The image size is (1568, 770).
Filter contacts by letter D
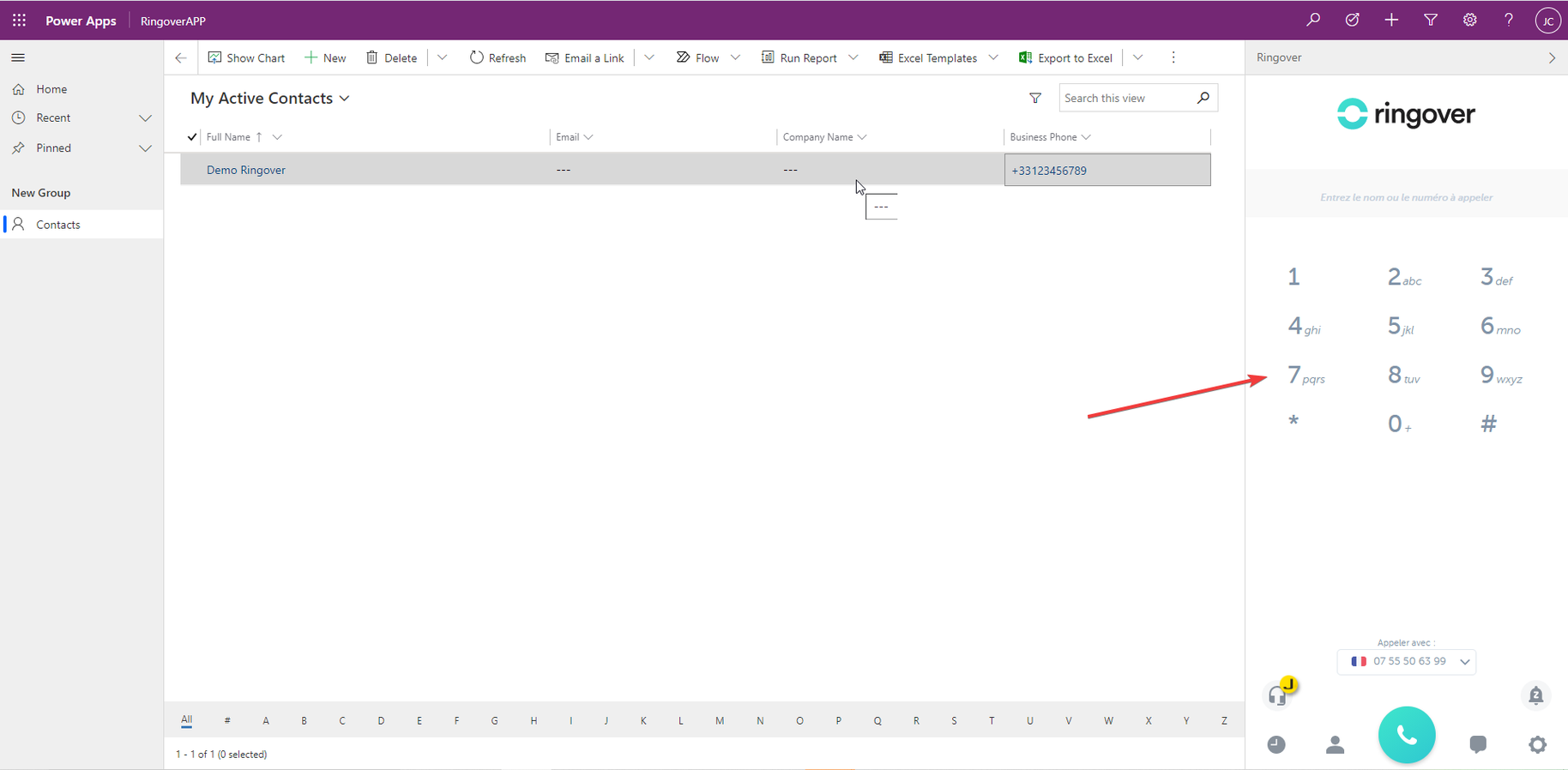(x=381, y=721)
